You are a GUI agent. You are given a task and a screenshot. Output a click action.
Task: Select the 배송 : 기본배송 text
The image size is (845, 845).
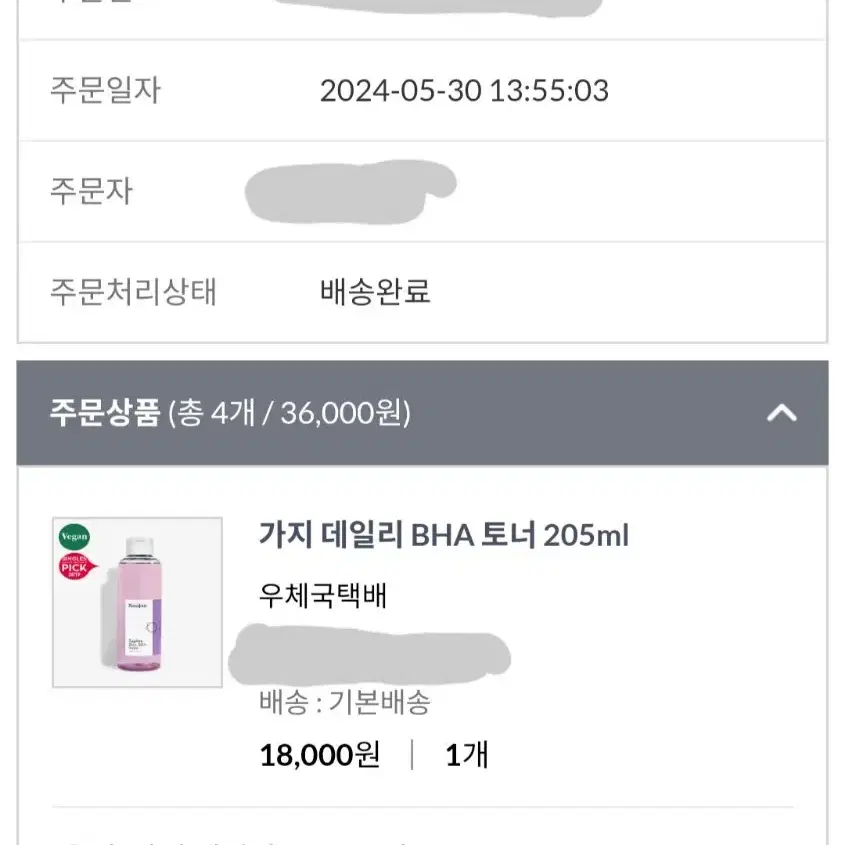[x=345, y=702]
